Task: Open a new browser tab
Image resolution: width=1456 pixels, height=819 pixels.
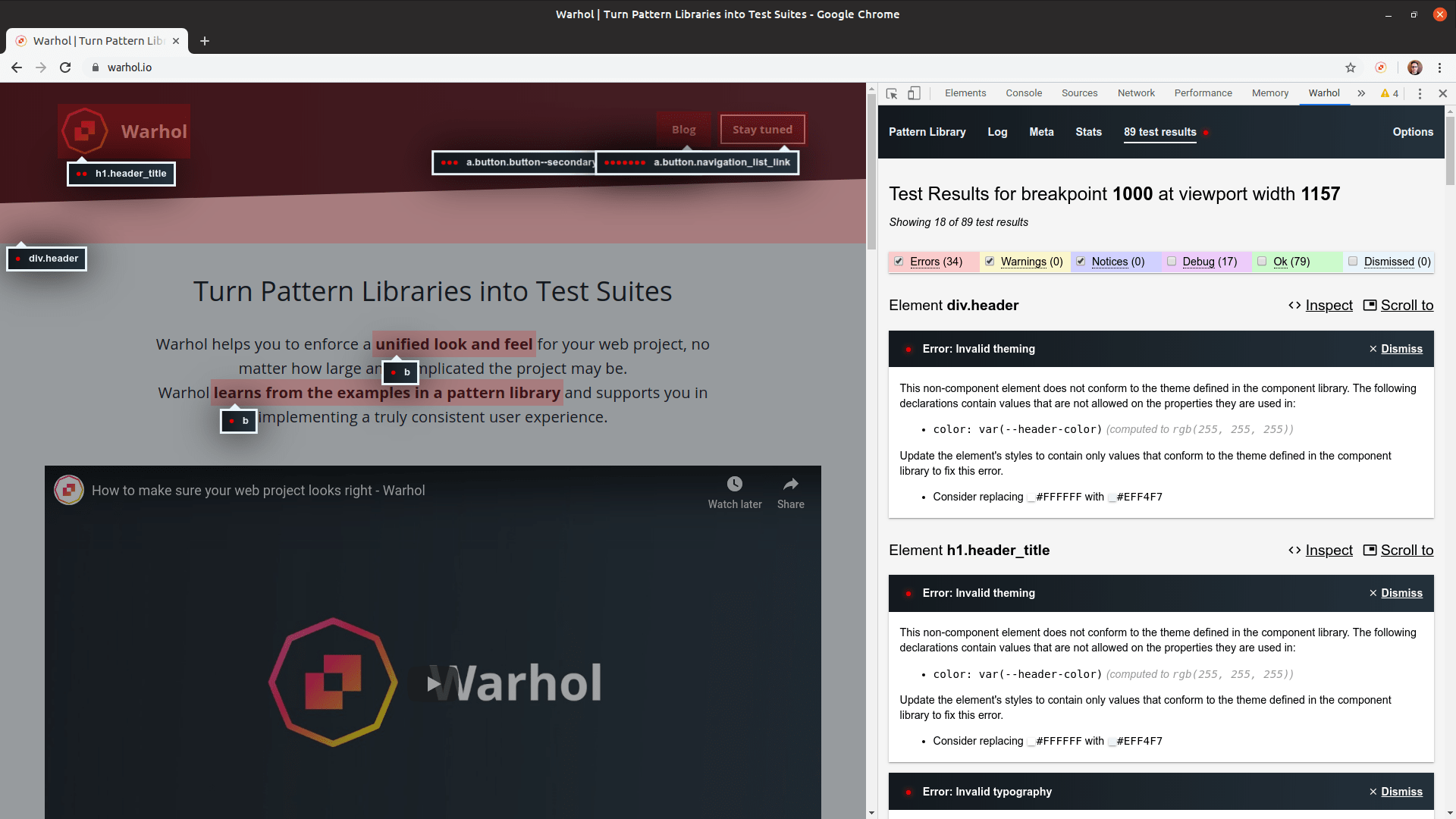Action: pos(205,41)
